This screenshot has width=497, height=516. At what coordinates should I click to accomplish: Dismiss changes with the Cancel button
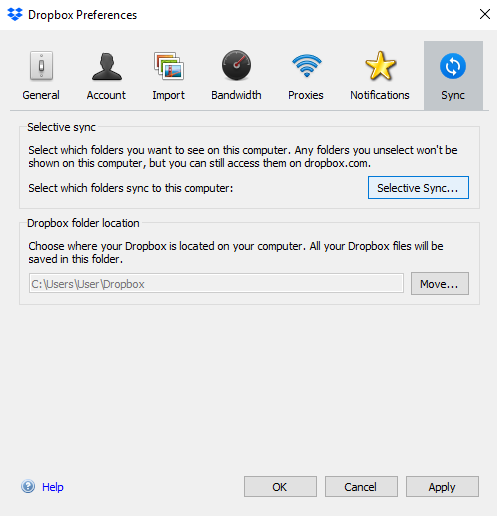(361, 487)
